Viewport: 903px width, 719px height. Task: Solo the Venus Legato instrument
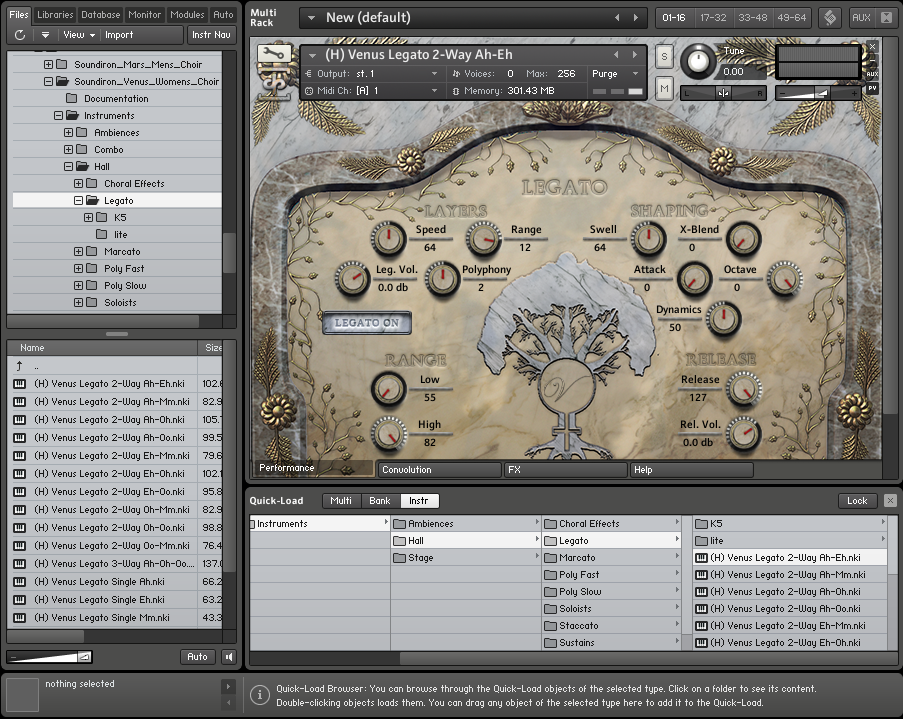[664, 57]
